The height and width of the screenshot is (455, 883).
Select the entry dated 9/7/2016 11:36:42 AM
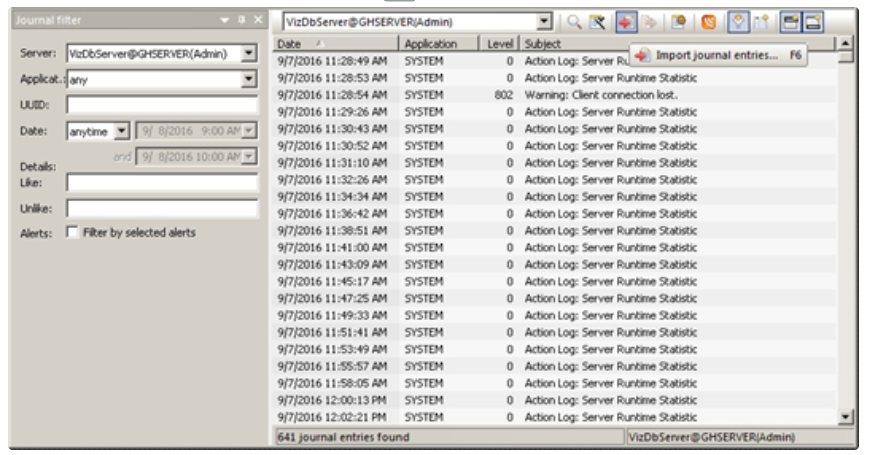[x=555, y=213]
